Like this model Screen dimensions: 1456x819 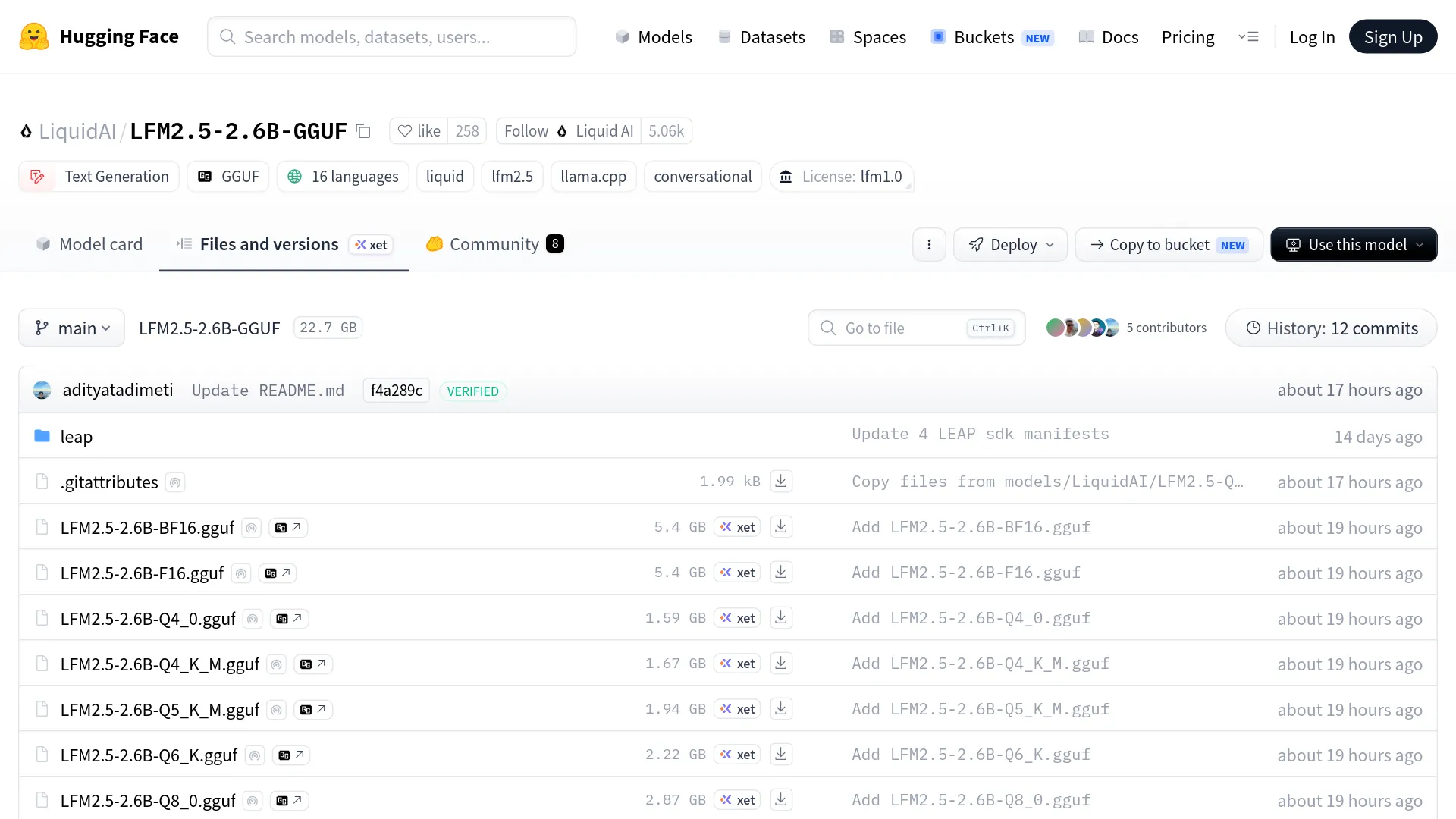[419, 130]
